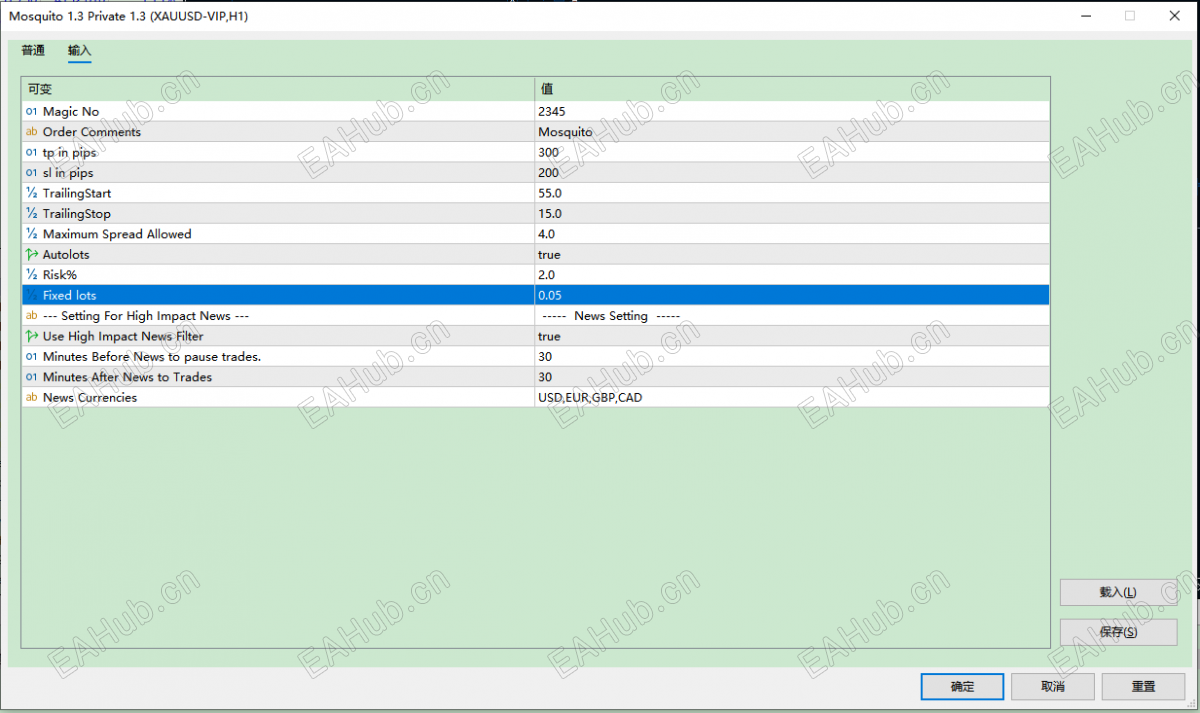Screen dimensions: 1200x713
Task: Click the integer icon beside Minutes After News
Action: point(31,377)
